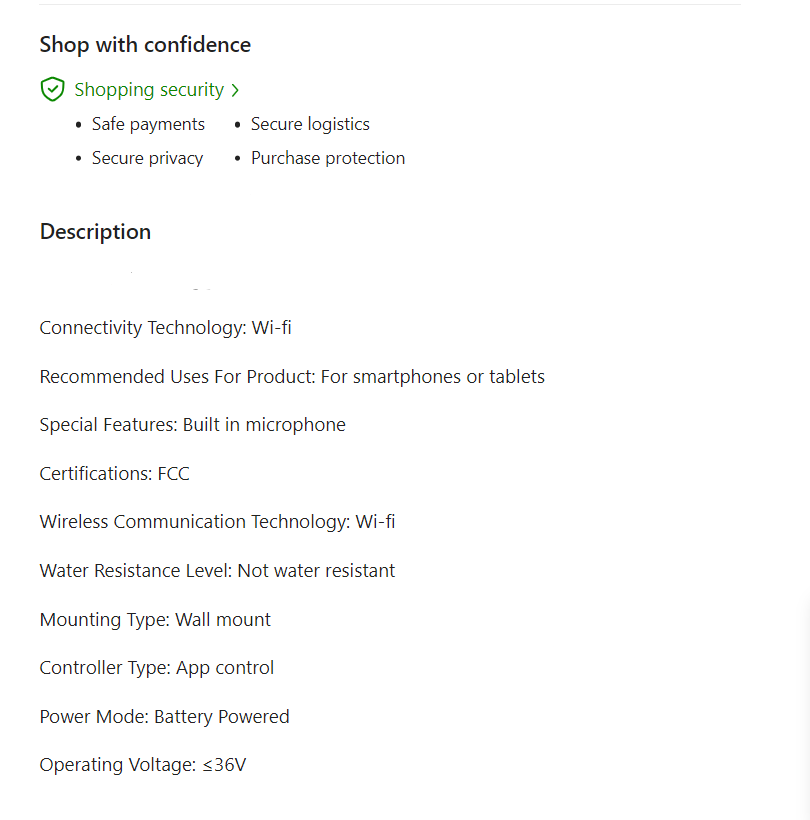
Task: Select the Secure privacy bullet text
Action: 147,158
